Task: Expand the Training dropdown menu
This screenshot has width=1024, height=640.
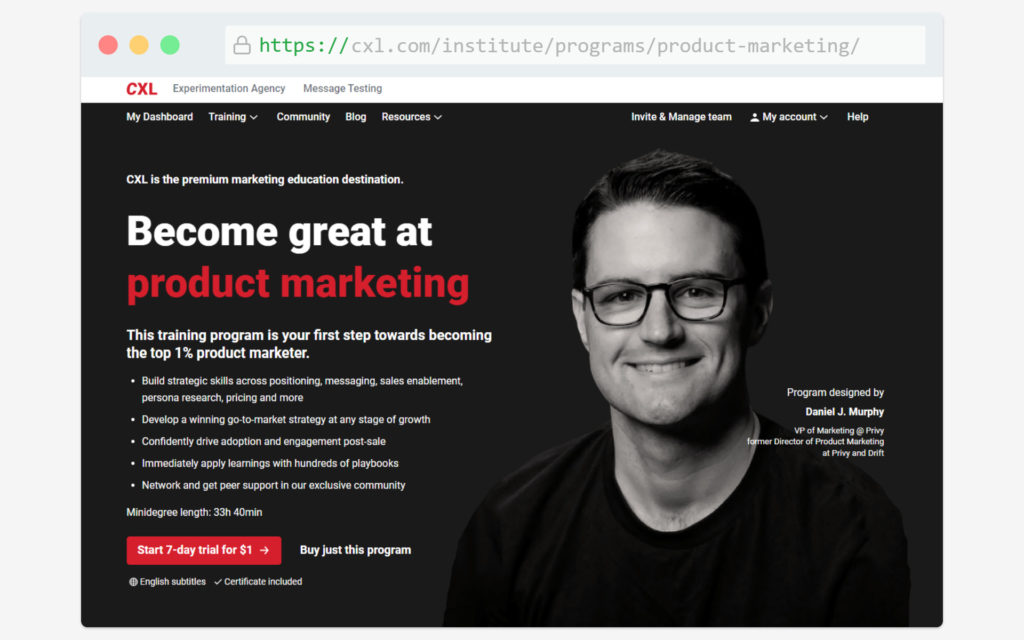Action: coord(233,117)
